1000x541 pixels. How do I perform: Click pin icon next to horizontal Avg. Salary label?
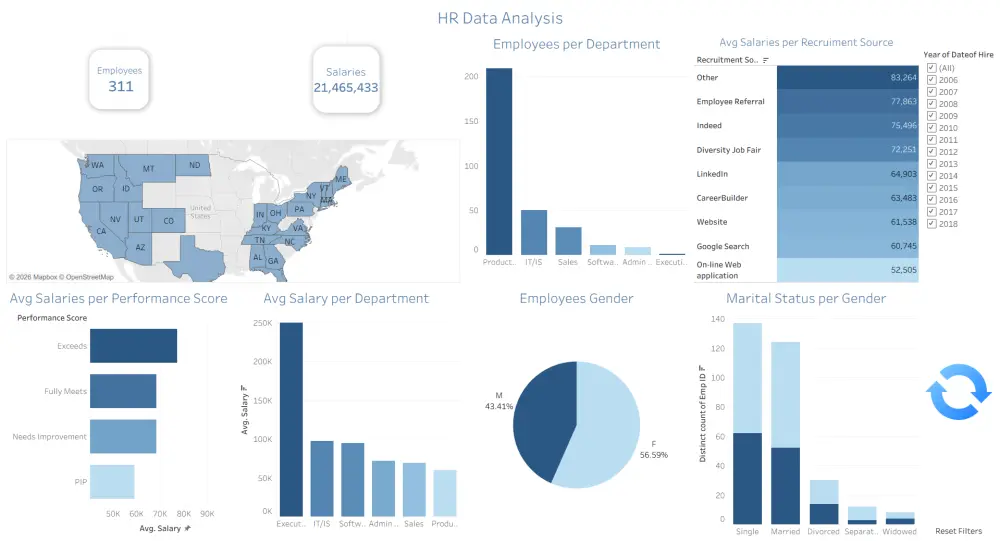click(x=188, y=528)
